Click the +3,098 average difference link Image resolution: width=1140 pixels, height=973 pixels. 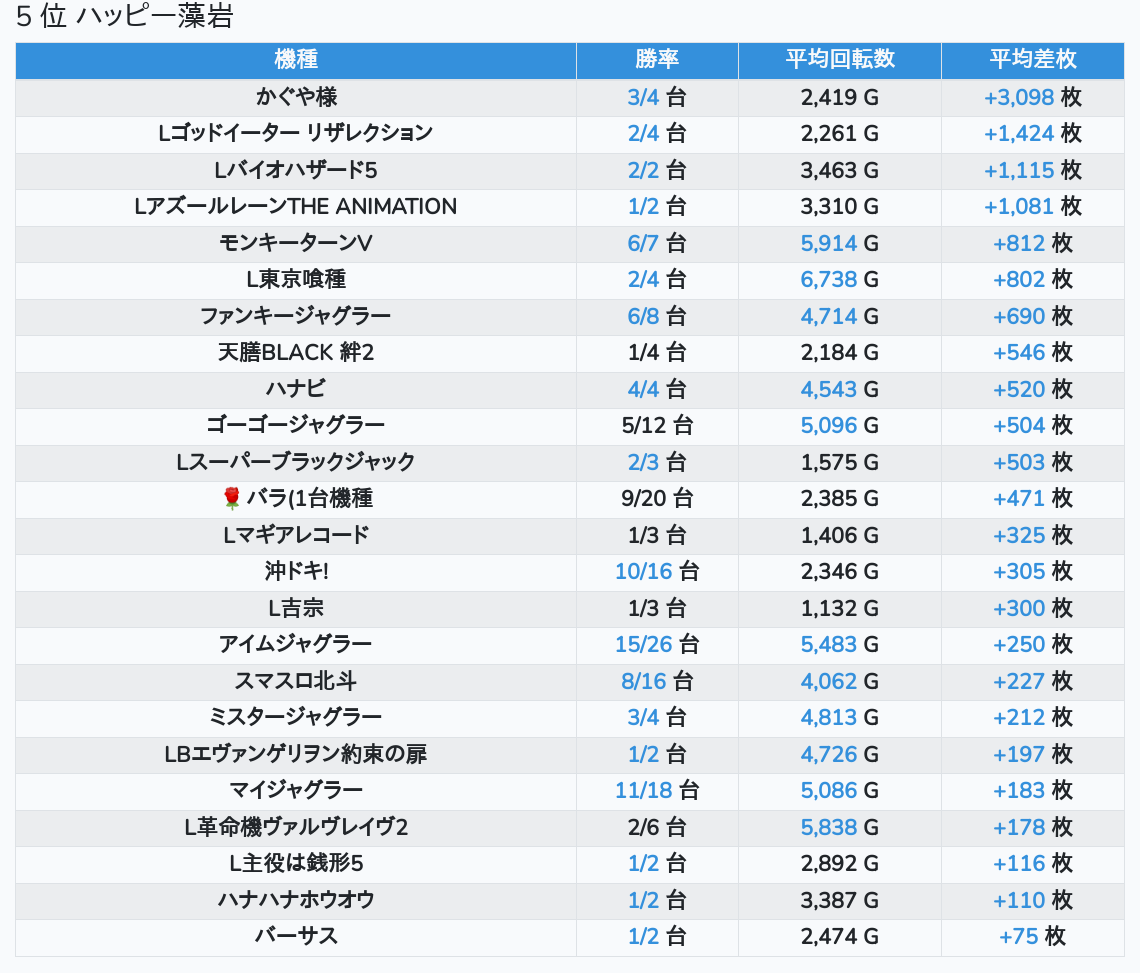(x=1018, y=97)
